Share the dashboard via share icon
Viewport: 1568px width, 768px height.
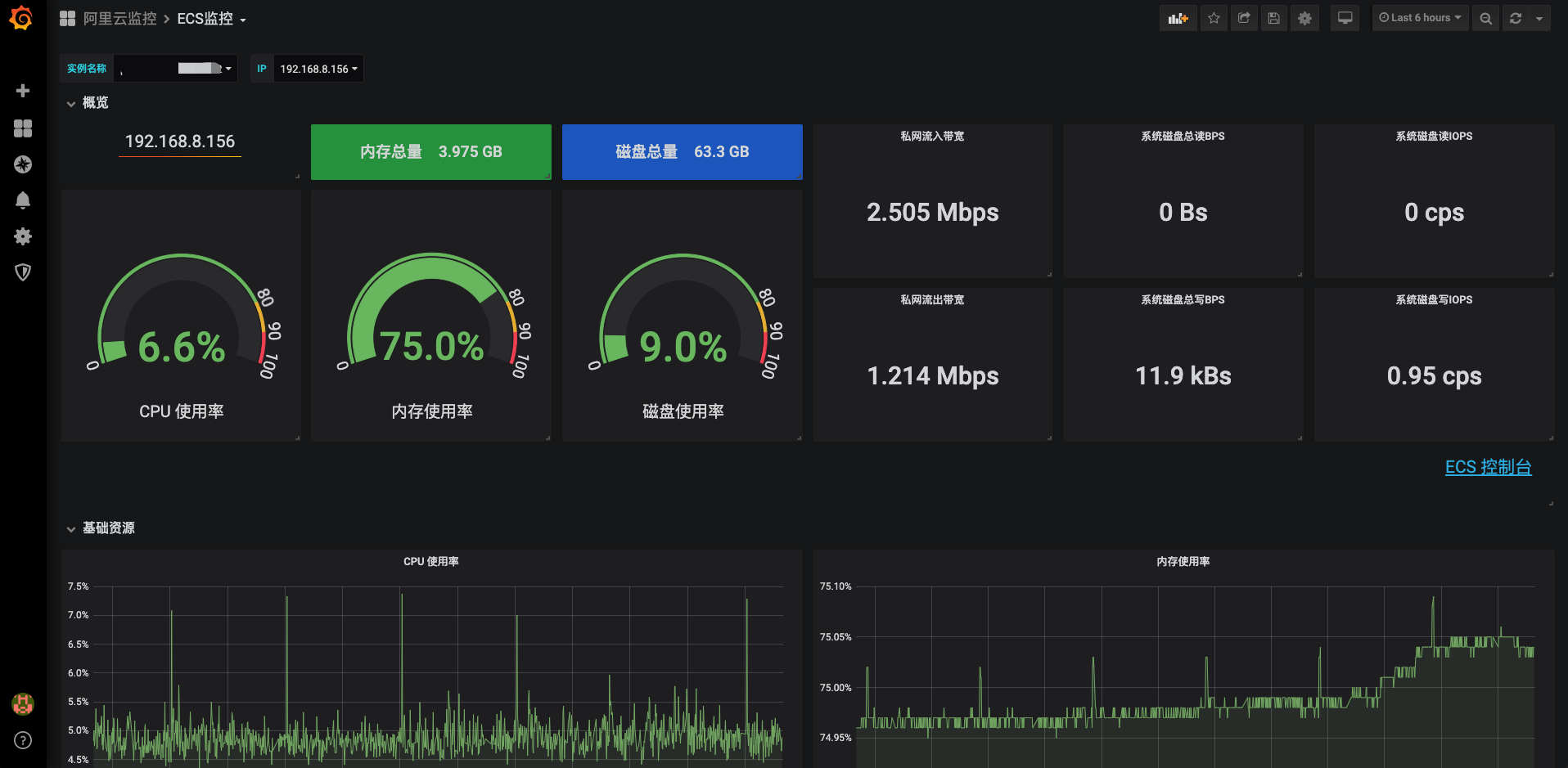coord(1244,18)
